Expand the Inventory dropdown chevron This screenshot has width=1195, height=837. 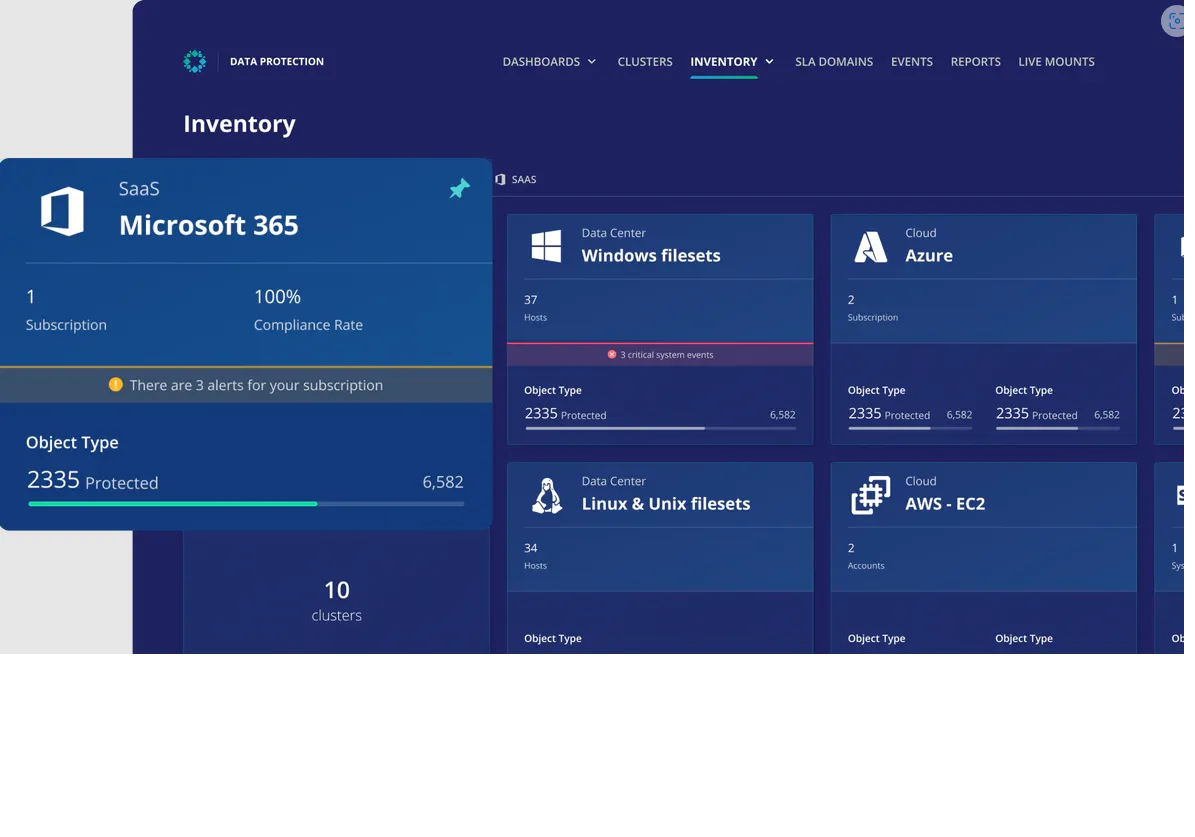click(x=769, y=62)
